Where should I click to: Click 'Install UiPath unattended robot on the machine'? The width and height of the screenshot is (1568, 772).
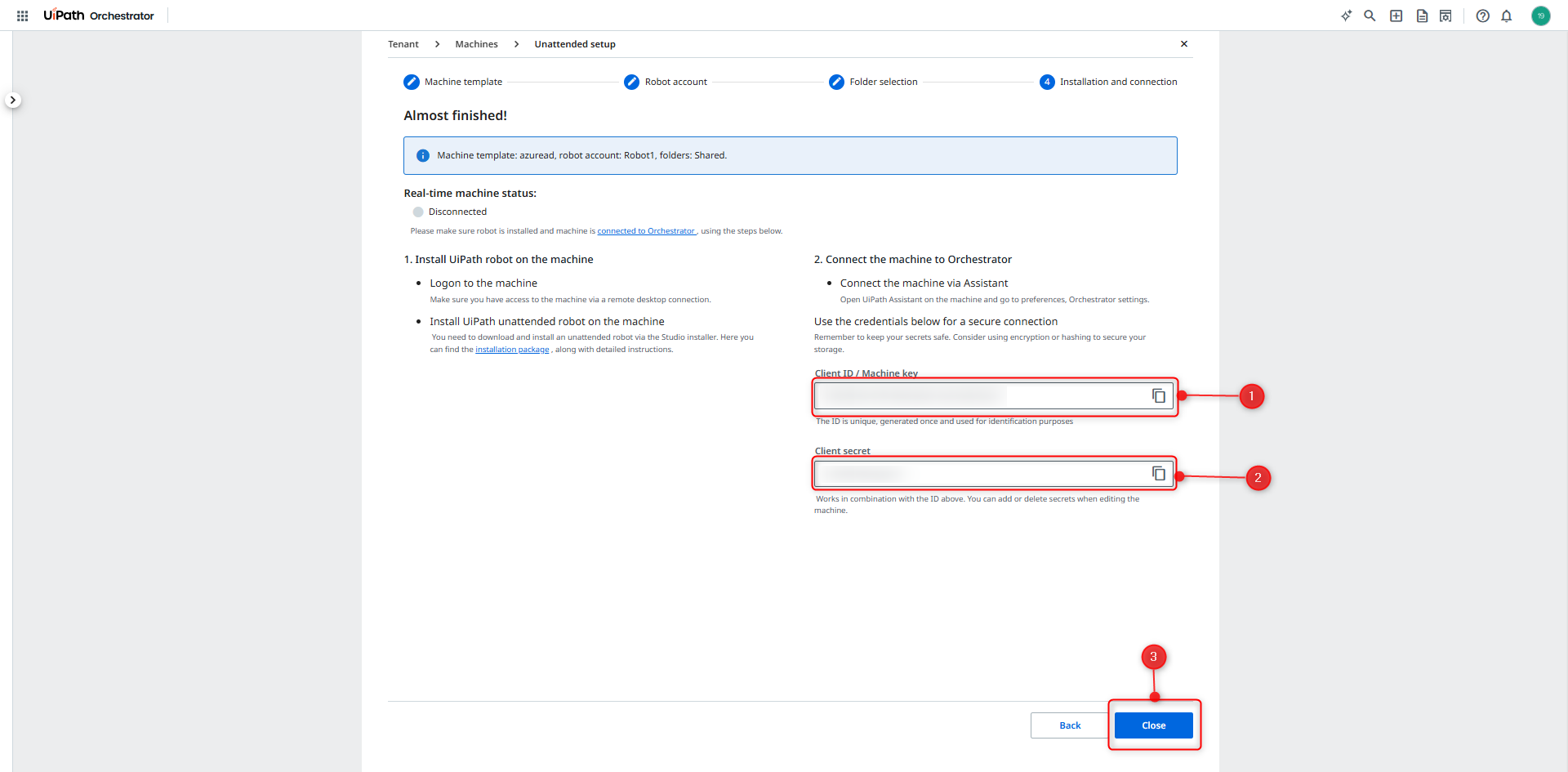click(x=547, y=322)
